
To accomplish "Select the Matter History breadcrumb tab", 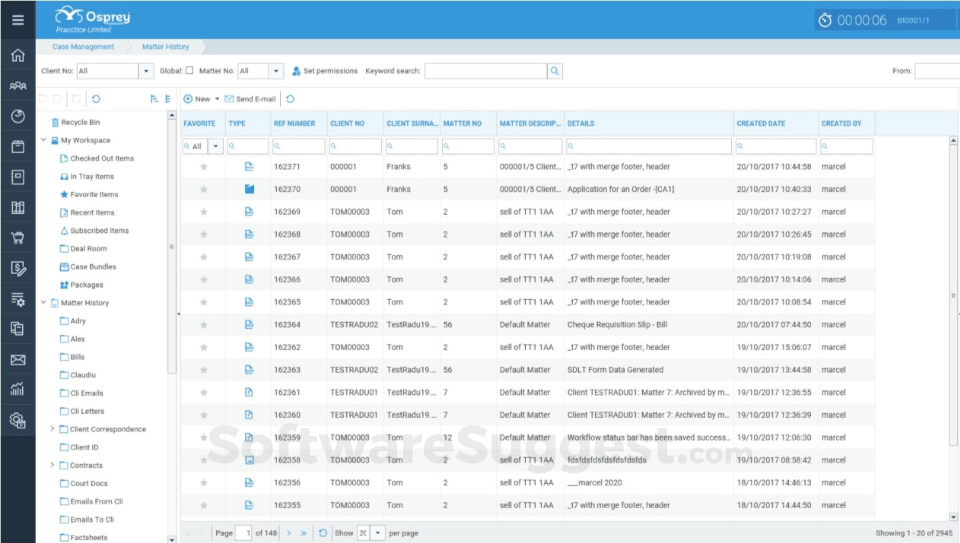I will click(166, 47).
